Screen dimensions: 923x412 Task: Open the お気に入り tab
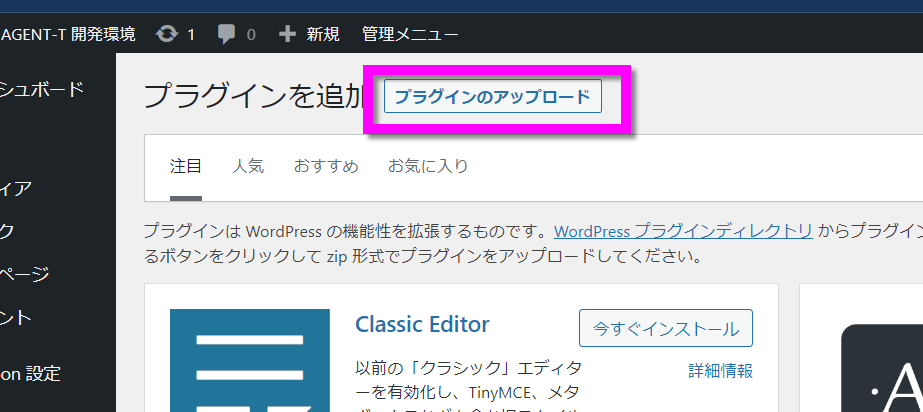coord(428,166)
